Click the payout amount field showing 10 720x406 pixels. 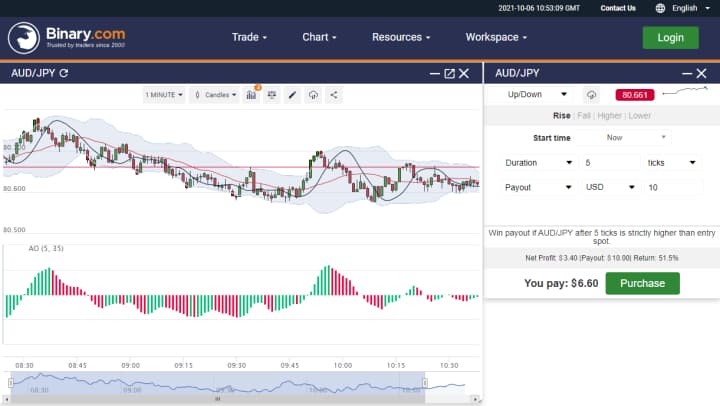(674, 187)
